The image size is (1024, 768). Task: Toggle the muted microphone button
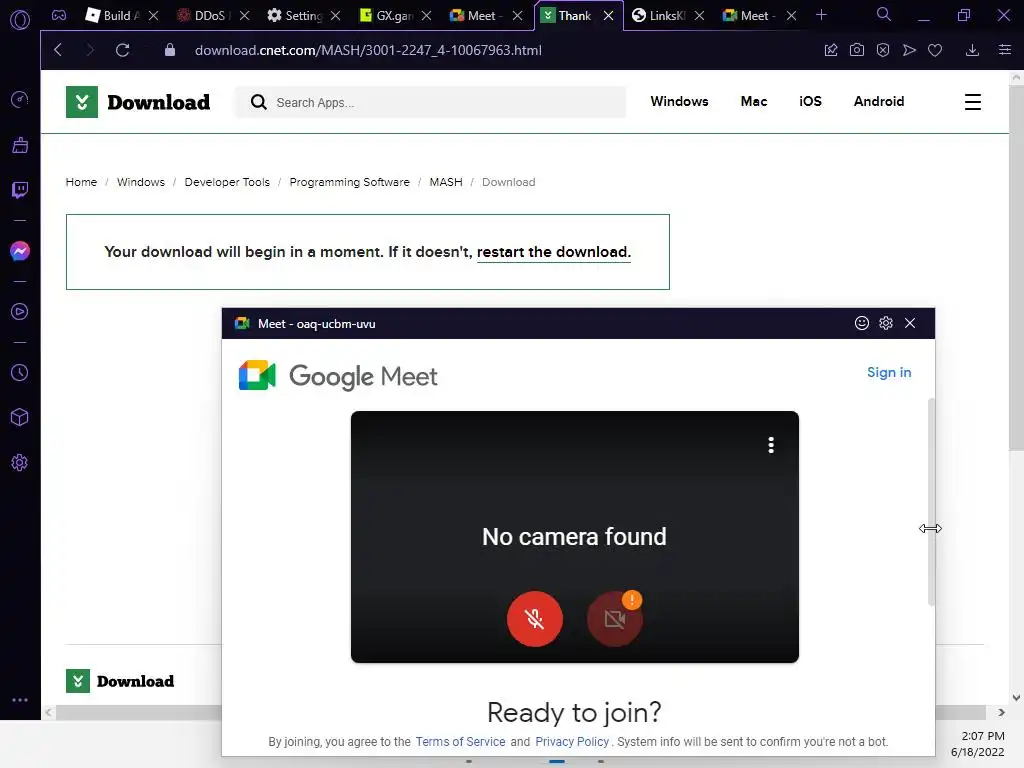(x=535, y=618)
